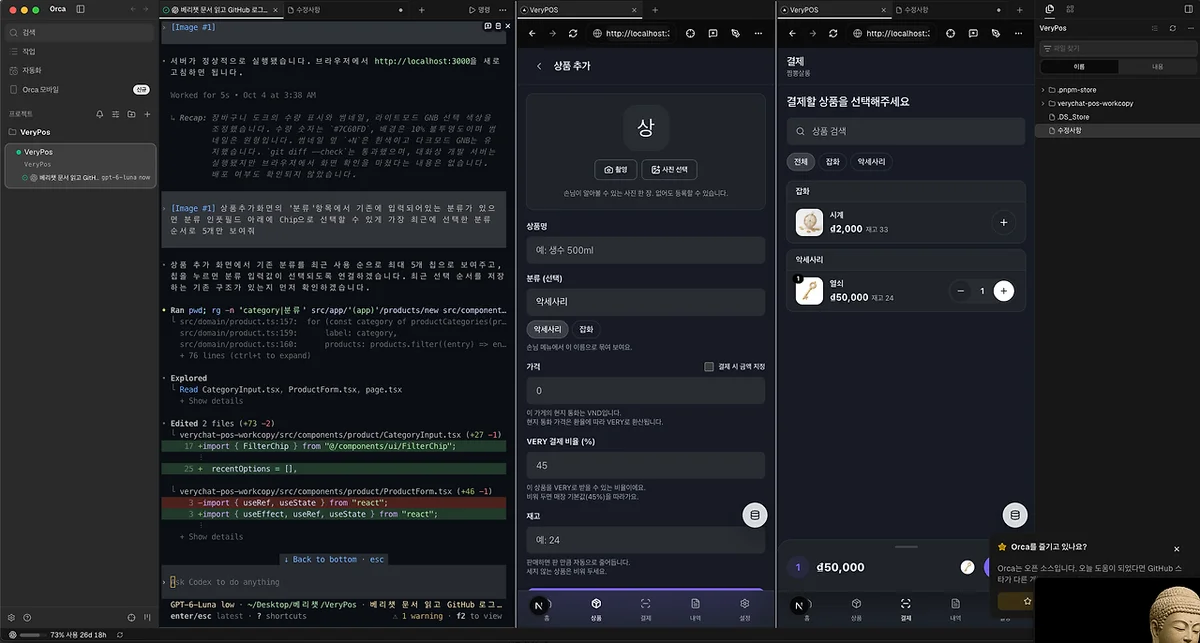The image size is (1200, 643).
Task: Select the VeryPos workspace card with green dot
Action: [80, 165]
